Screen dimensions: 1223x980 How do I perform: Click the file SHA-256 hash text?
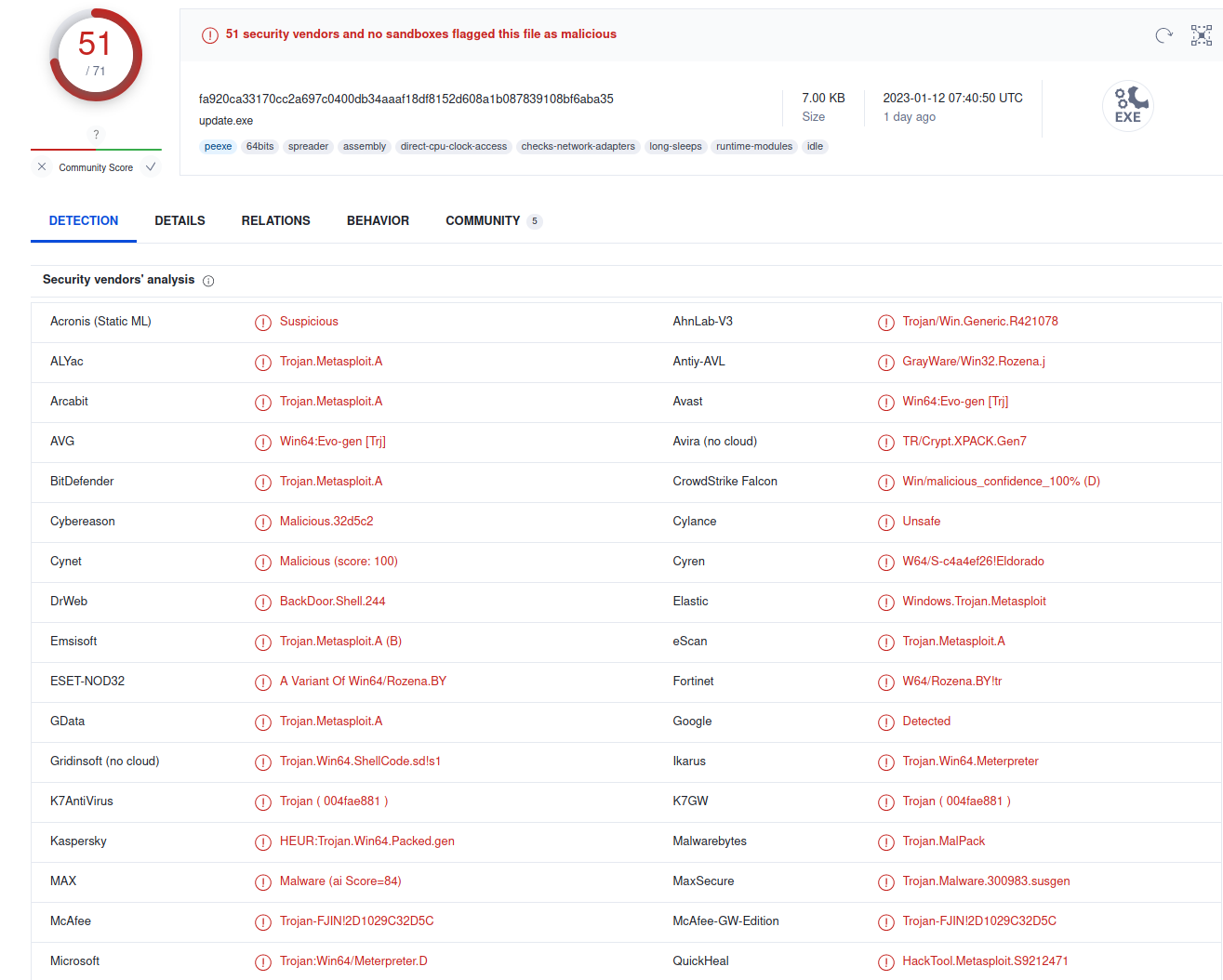pos(406,99)
